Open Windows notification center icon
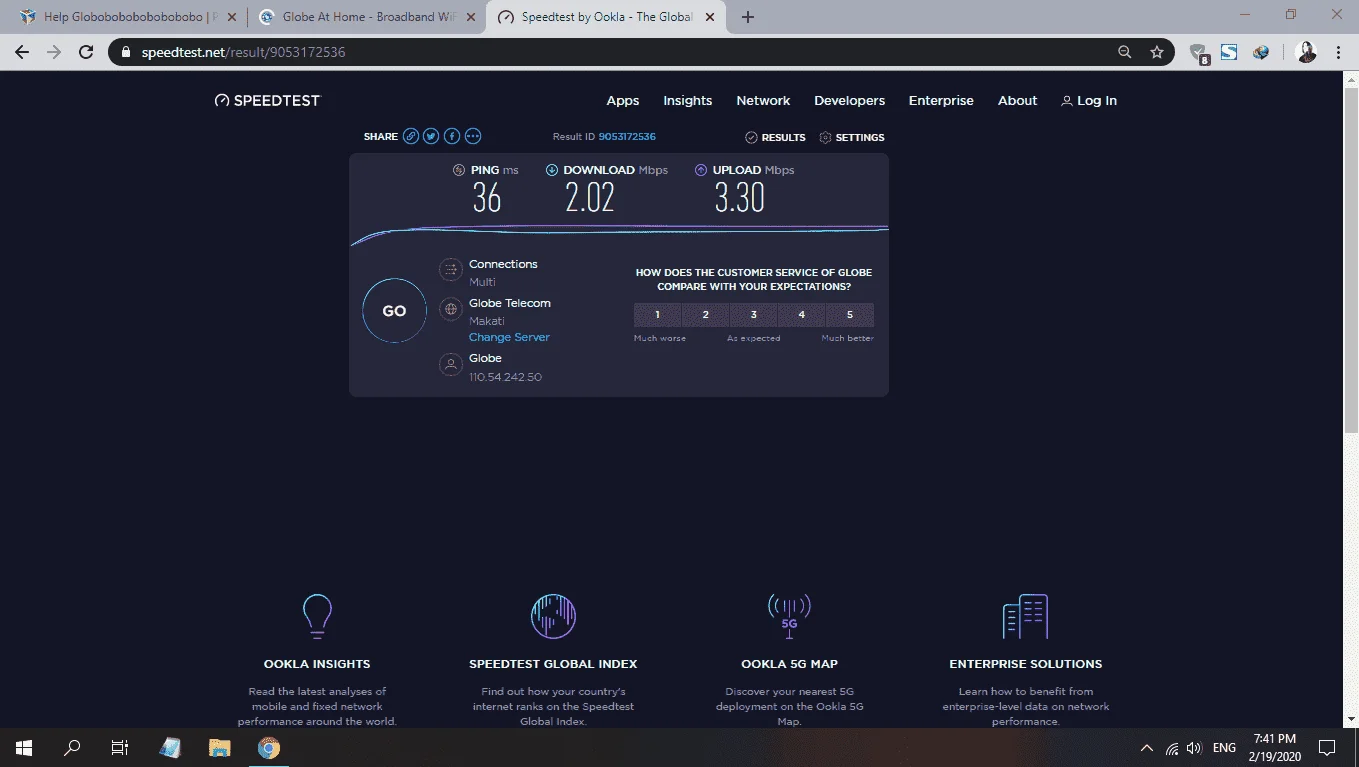The height and width of the screenshot is (767, 1359). 1327,748
